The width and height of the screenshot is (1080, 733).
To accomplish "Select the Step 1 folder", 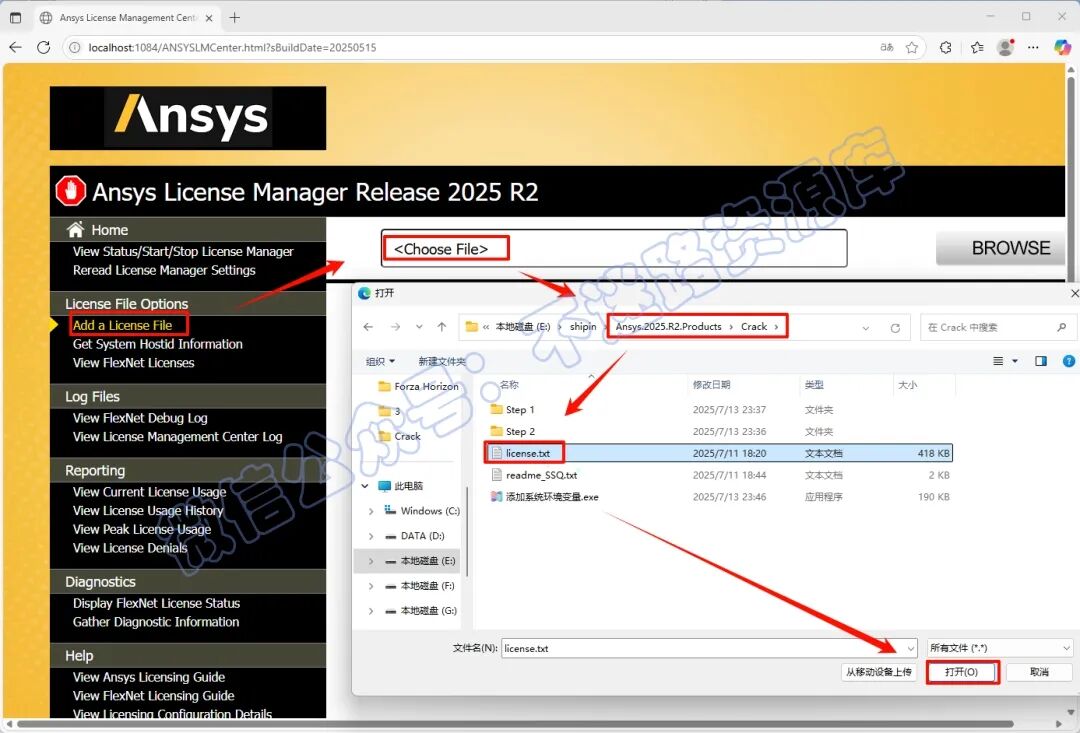I will tap(512, 410).
